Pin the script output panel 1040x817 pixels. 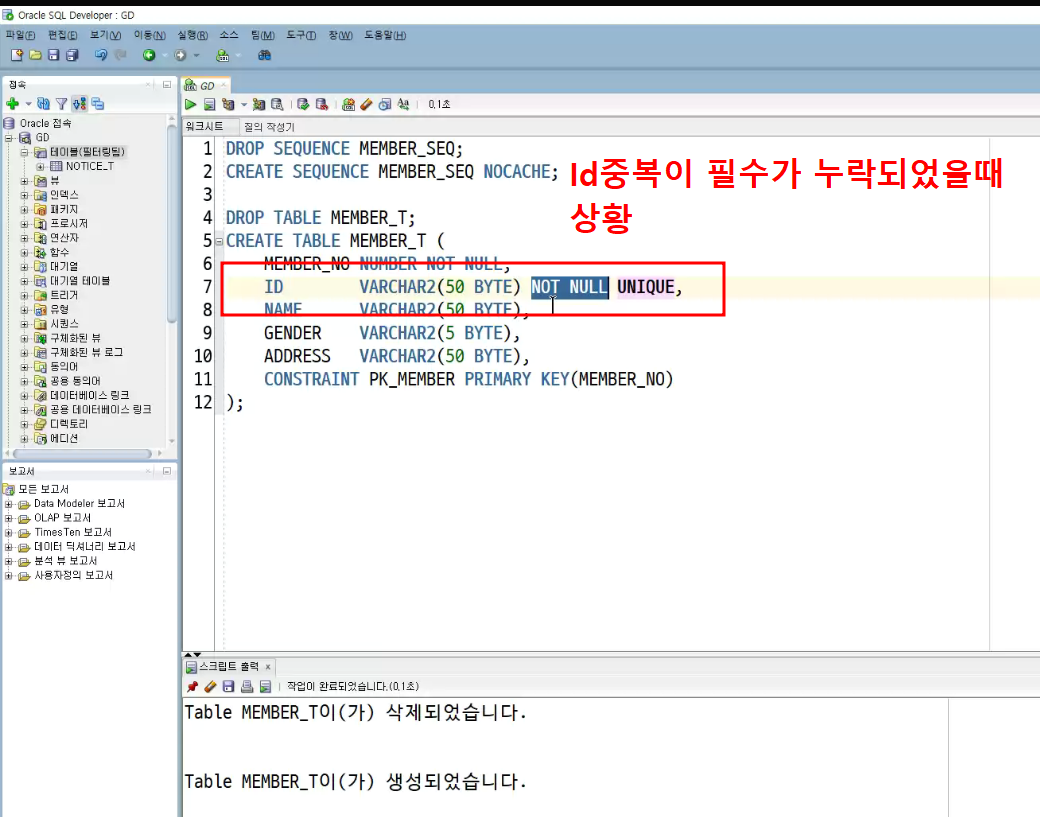point(192,686)
